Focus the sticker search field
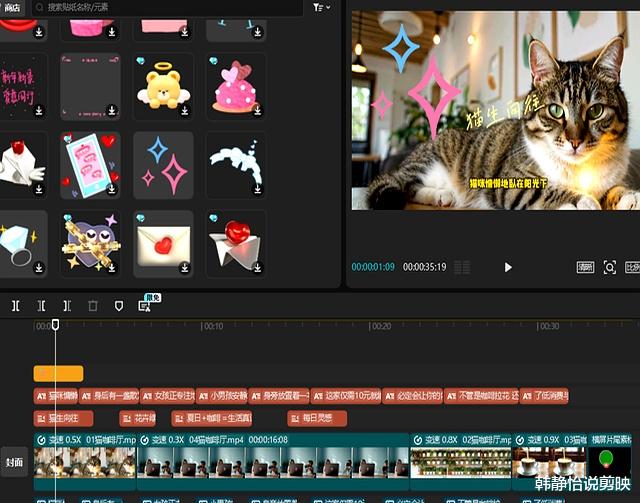The image size is (640, 503). point(168,7)
